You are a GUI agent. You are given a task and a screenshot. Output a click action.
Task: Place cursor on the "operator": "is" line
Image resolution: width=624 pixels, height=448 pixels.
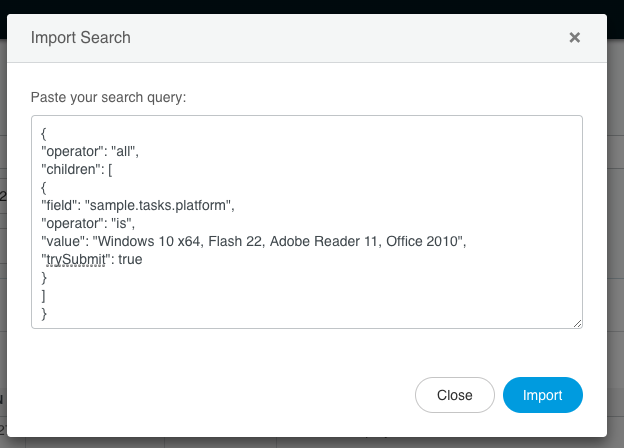click(x=92, y=223)
